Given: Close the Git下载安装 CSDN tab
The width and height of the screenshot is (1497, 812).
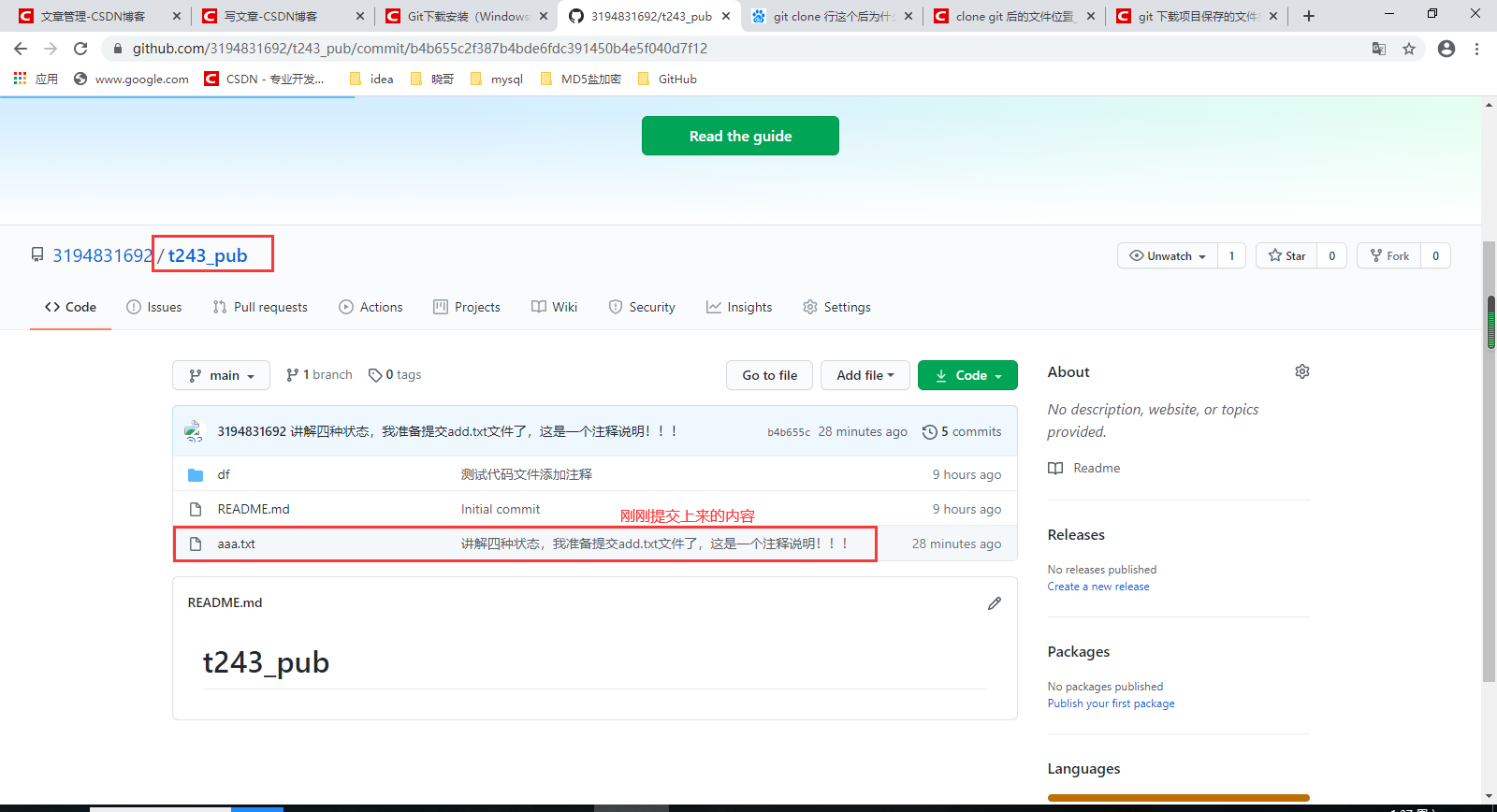Looking at the screenshot, I should click(x=544, y=16).
